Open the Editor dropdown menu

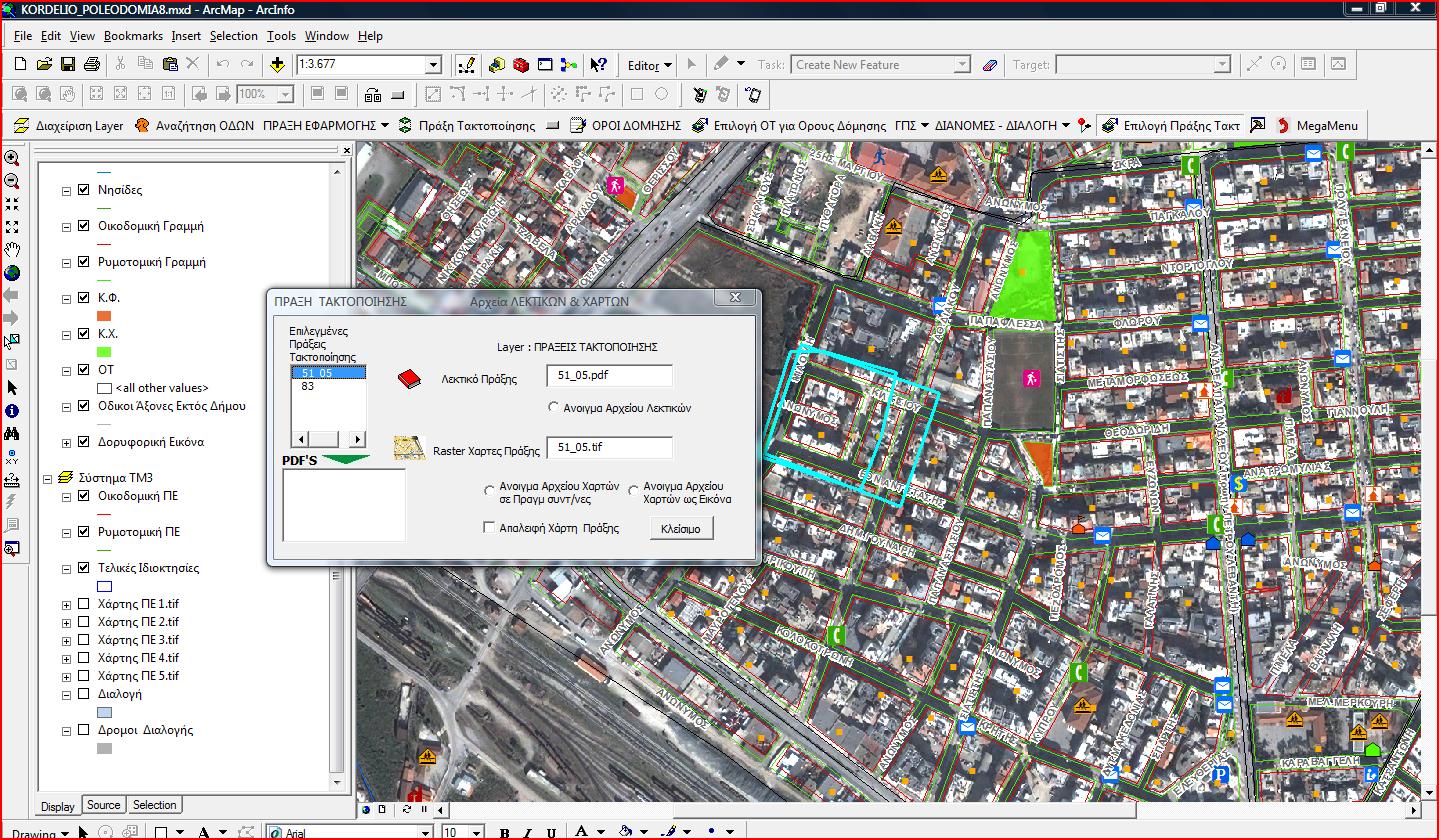[649, 65]
